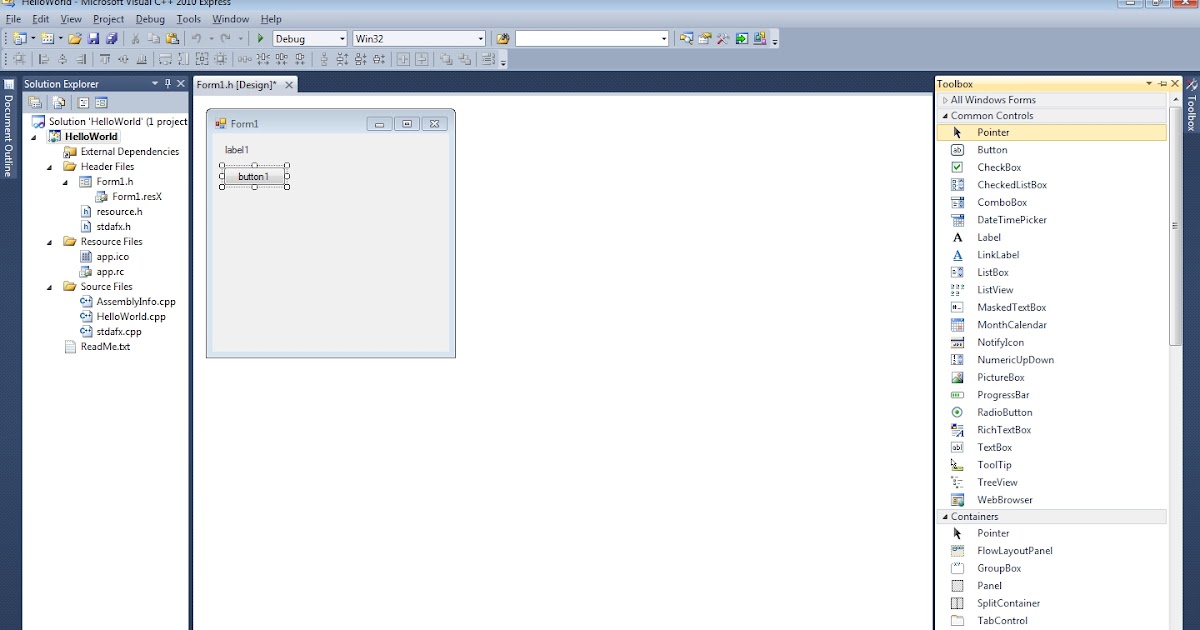Open the Edit menu

(x=41, y=19)
